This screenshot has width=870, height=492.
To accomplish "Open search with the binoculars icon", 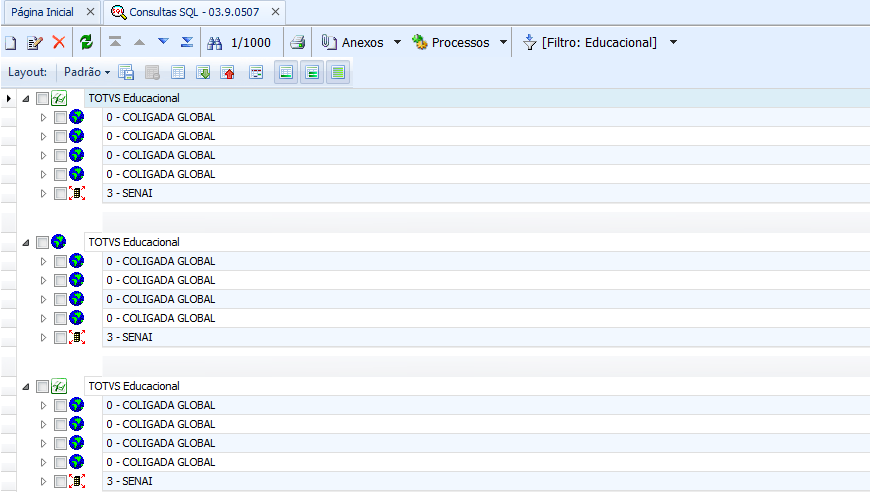I will [x=214, y=43].
